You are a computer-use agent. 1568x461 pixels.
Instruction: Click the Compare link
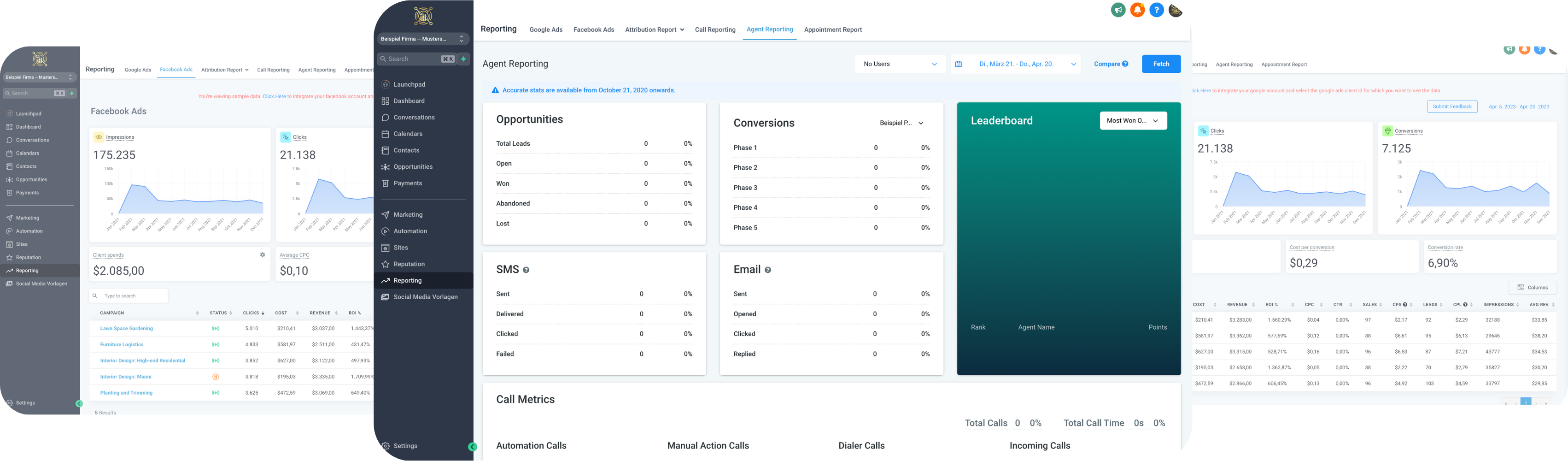point(1106,64)
